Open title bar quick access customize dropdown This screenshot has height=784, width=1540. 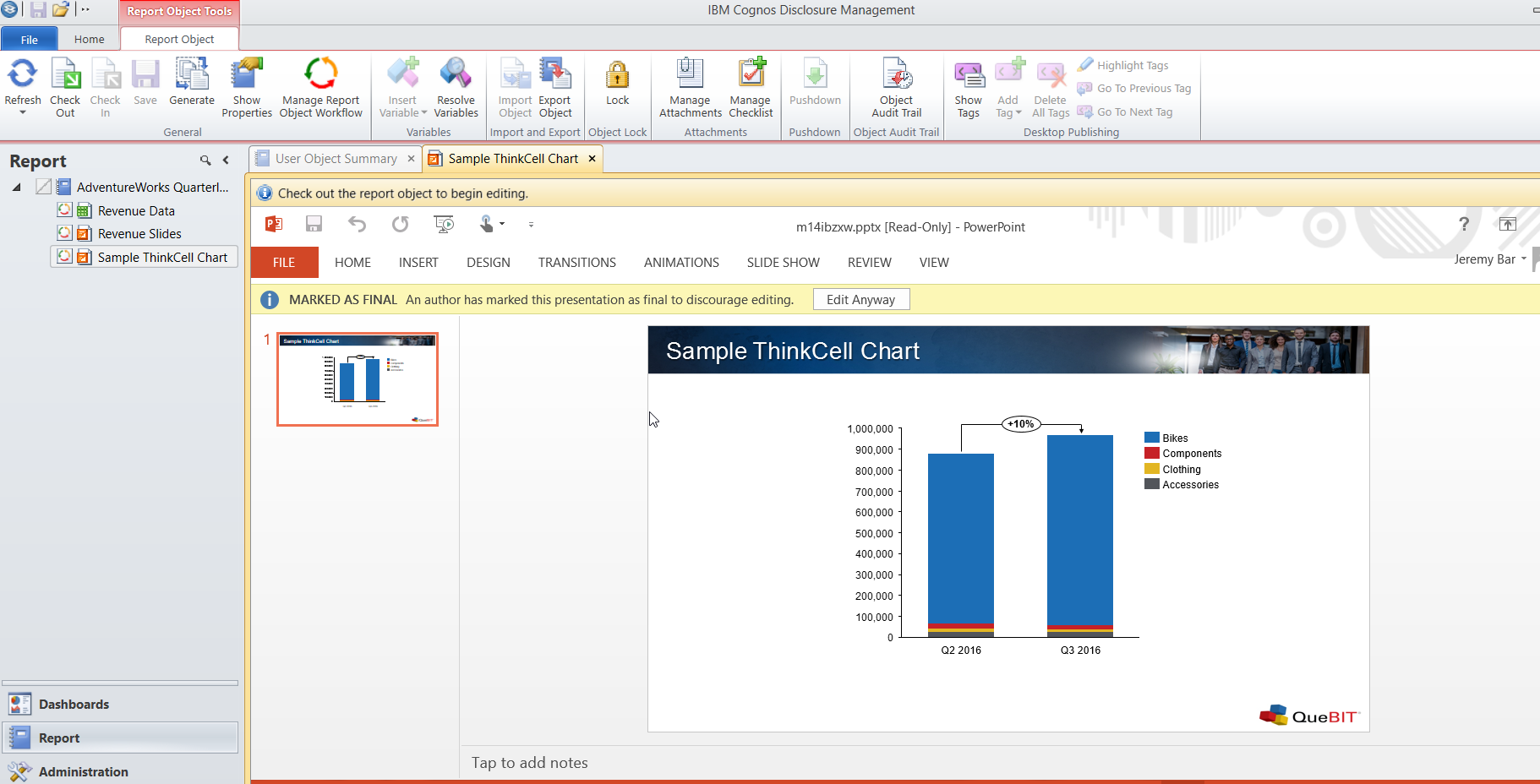pyautogui.click(x=85, y=10)
